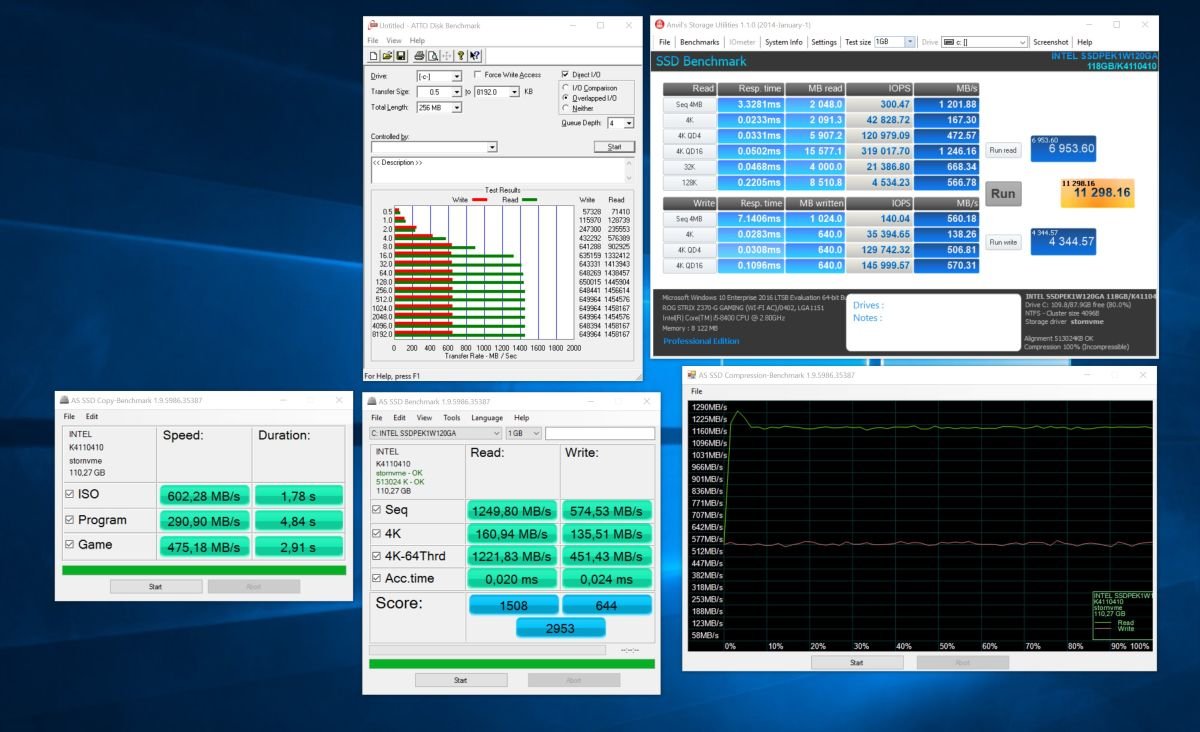Click the Run write button in Anvil's
Viewport: 1200px width, 732px height.
click(x=1003, y=242)
